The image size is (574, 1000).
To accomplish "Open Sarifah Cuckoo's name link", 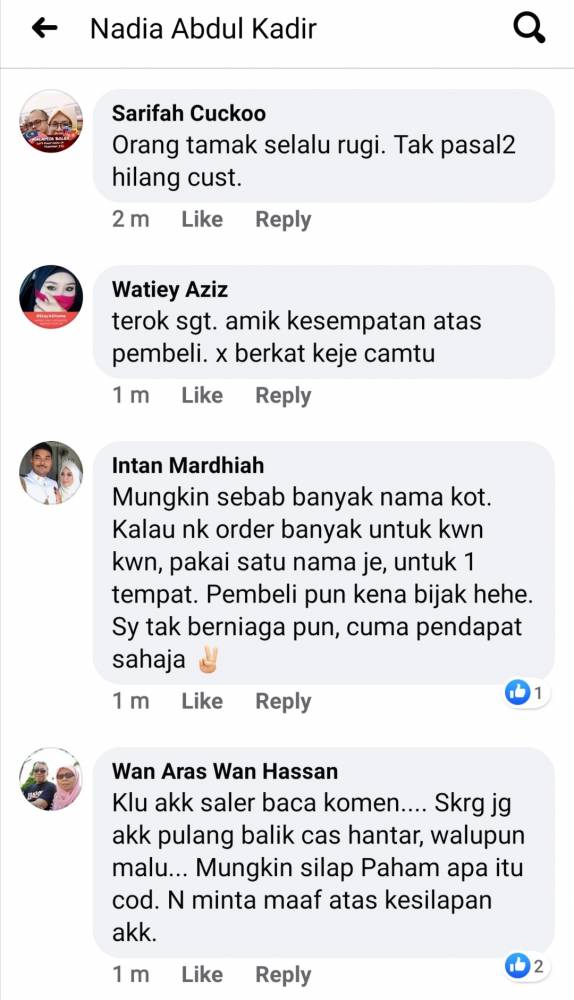I will tap(189, 114).
